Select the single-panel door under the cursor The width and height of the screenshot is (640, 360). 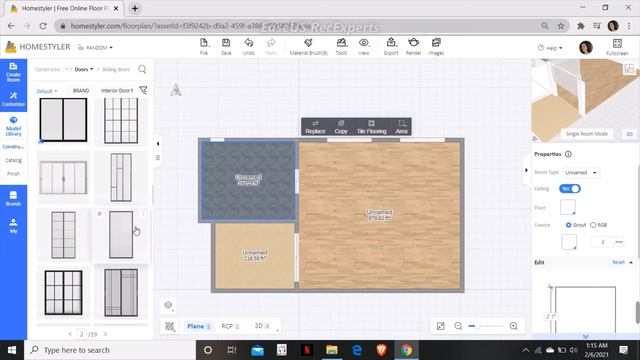click(121, 235)
